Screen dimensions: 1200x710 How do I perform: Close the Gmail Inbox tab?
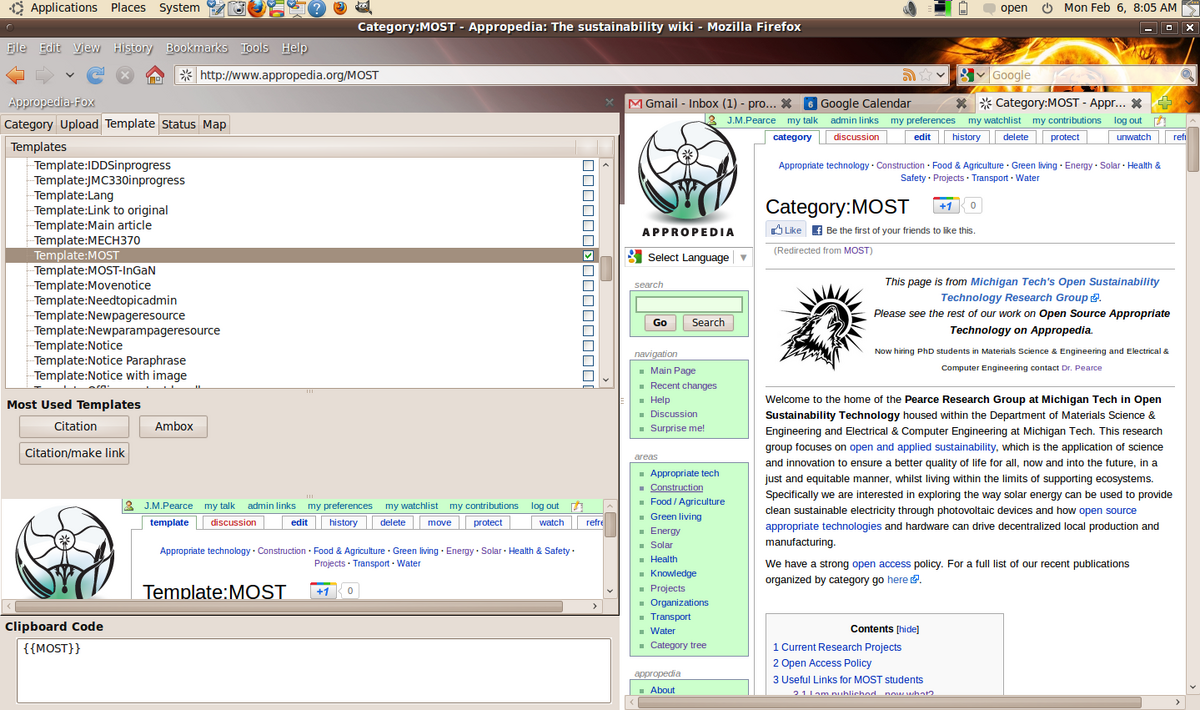[x=786, y=103]
